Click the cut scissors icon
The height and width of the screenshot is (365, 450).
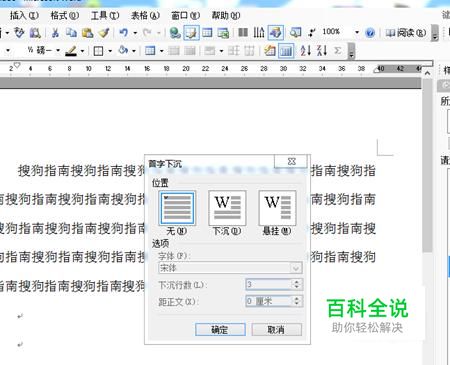[x=55, y=33]
